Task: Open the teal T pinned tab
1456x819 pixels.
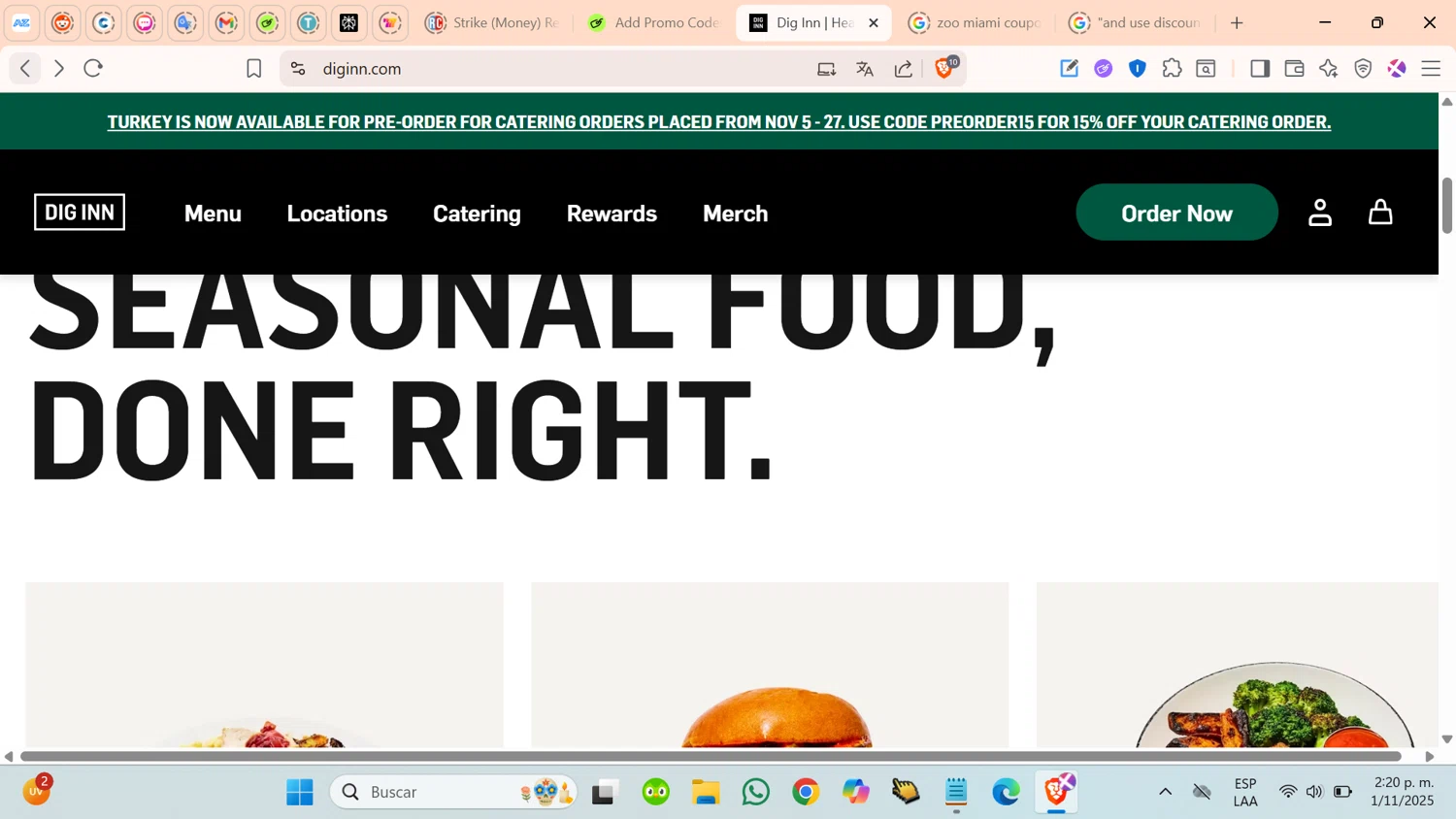Action: coord(309,22)
